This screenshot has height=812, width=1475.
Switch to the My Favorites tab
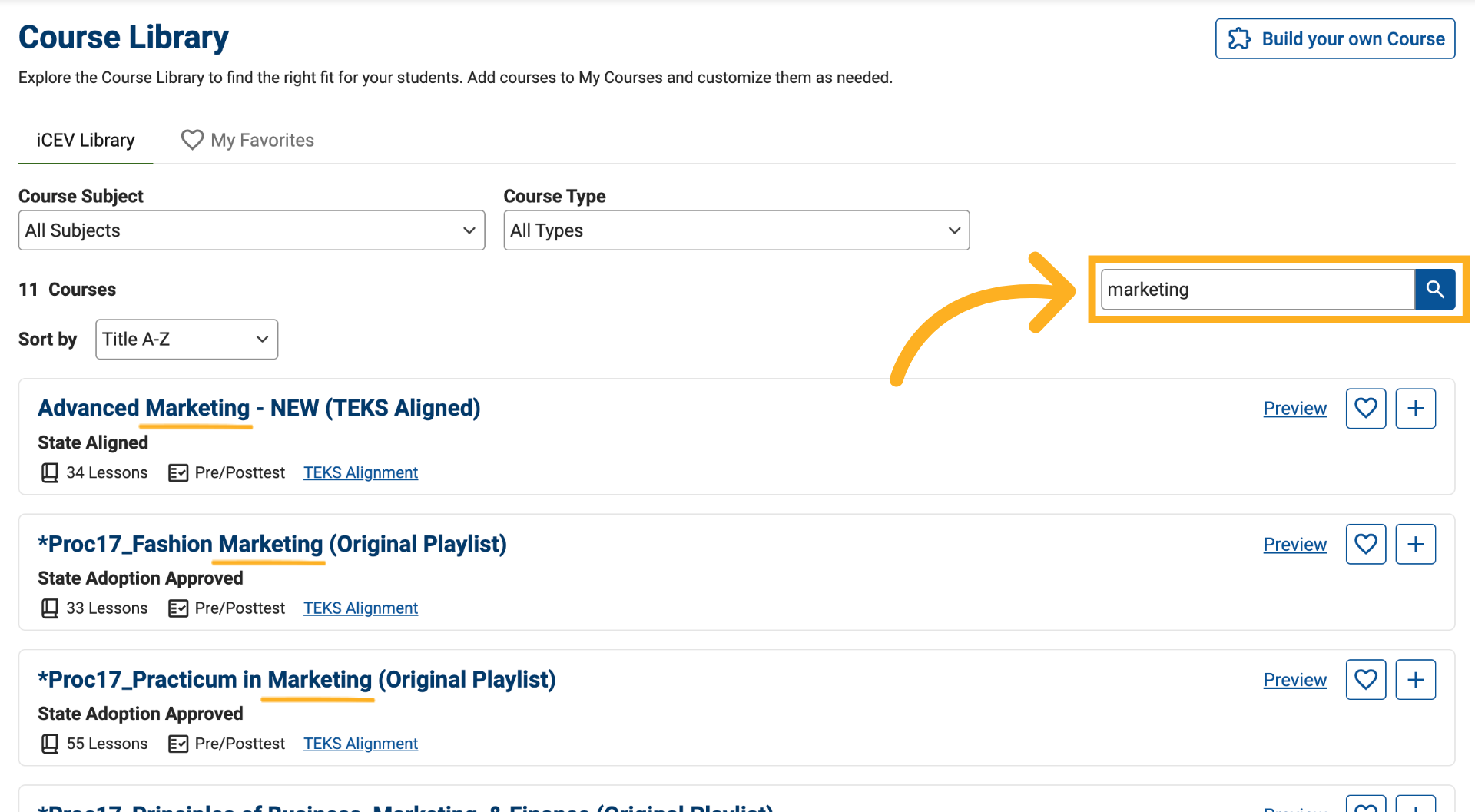click(247, 140)
